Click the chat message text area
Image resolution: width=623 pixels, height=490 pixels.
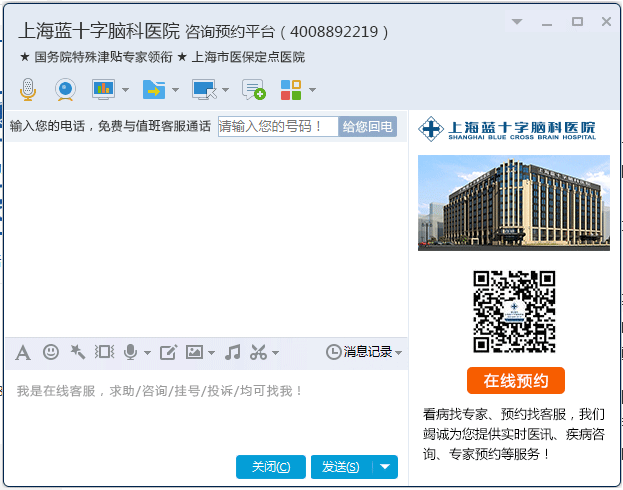pyautogui.click(x=206, y=411)
